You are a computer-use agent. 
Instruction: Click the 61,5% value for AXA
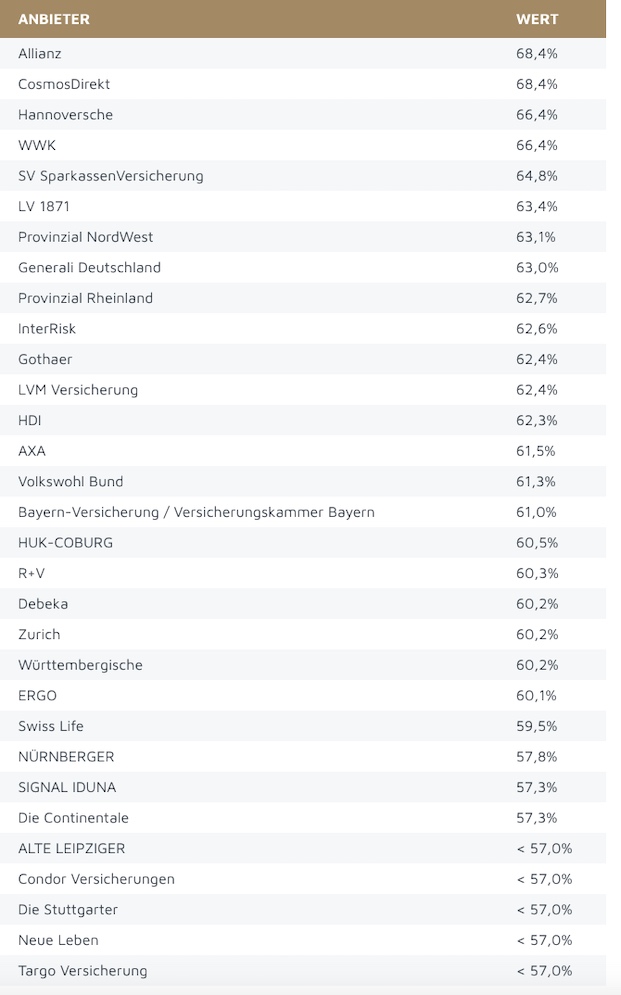536,451
